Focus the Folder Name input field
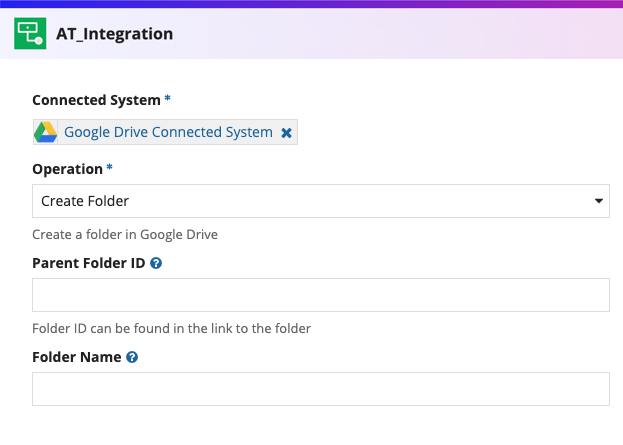623x445 pixels. pos(321,389)
